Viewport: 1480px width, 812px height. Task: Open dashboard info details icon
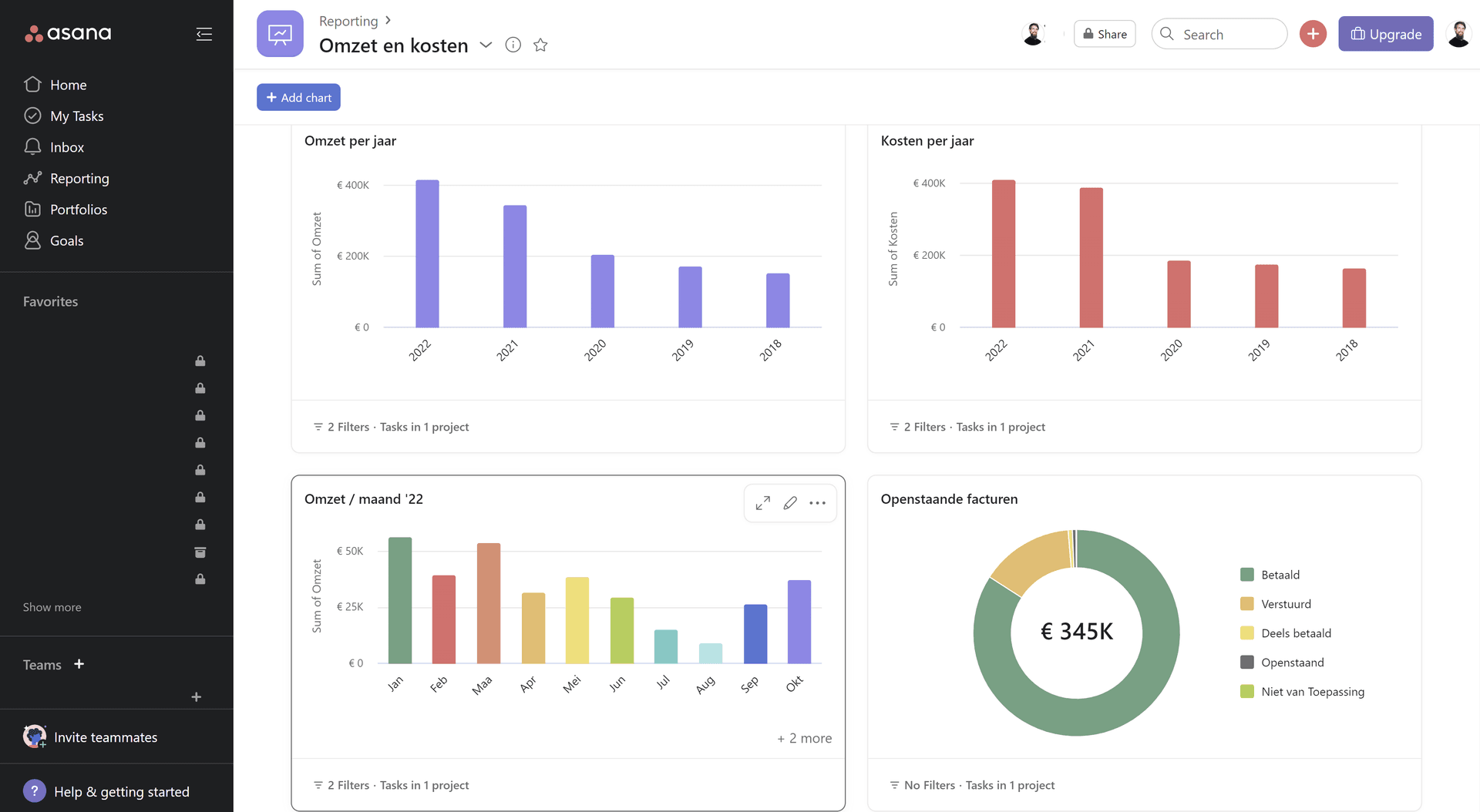pos(513,45)
